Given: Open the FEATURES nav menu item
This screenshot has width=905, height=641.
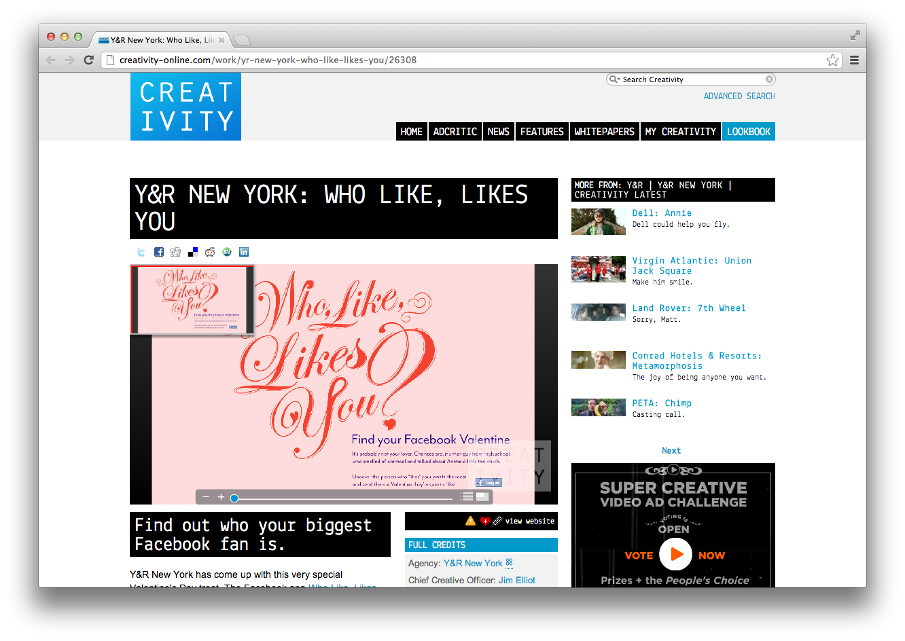Looking at the screenshot, I should [542, 132].
